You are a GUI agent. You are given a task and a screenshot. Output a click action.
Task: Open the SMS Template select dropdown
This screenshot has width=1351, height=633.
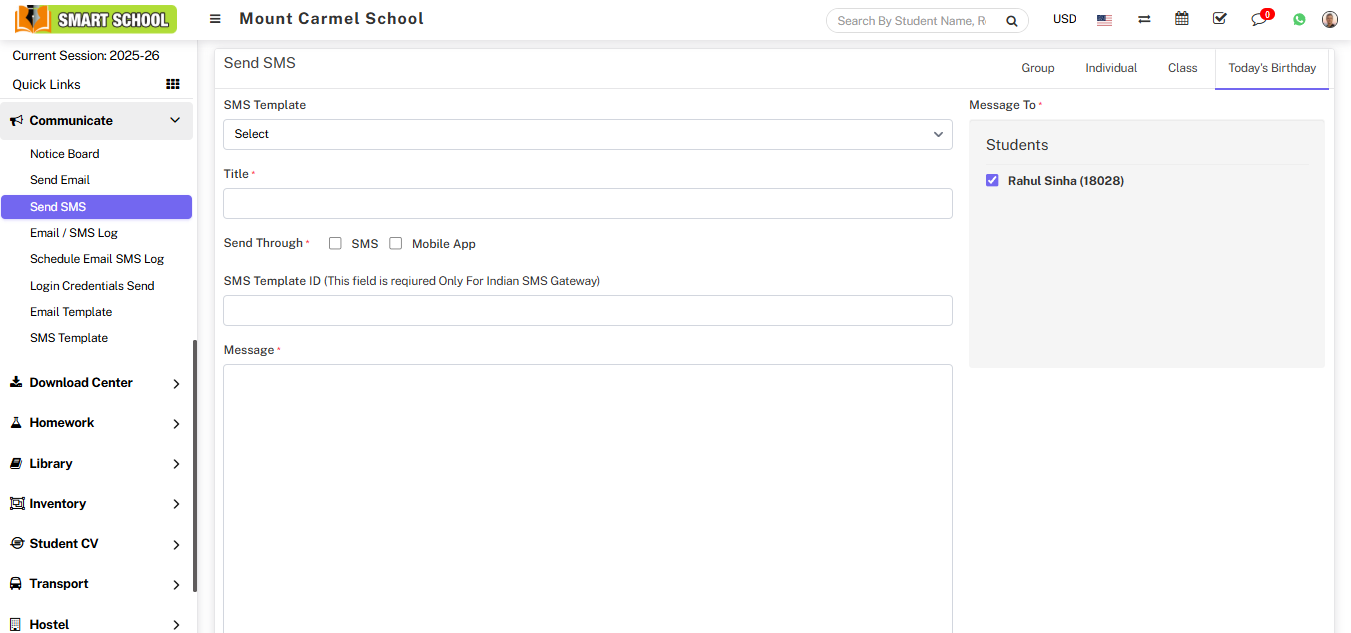tap(587, 134)
